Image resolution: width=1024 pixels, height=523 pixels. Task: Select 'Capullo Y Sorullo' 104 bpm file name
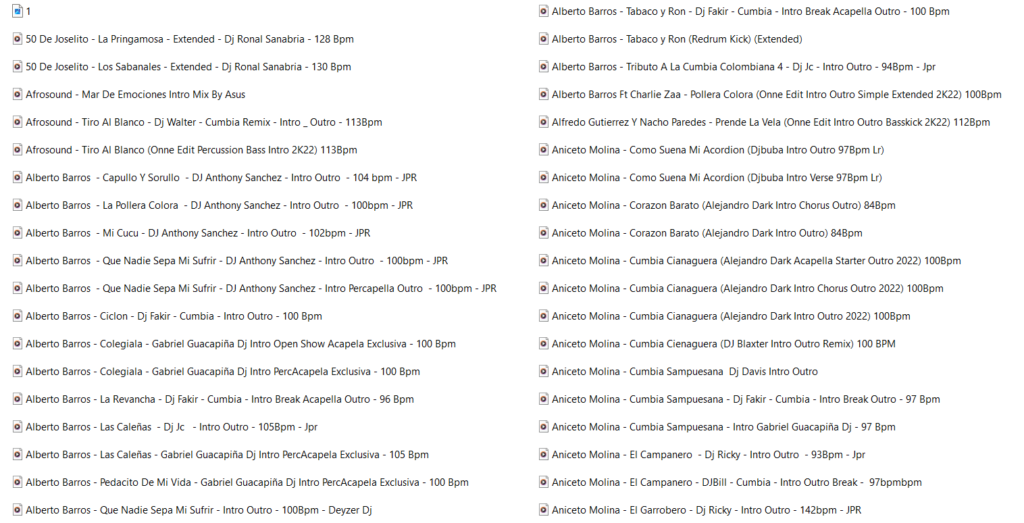pos(221,178)
